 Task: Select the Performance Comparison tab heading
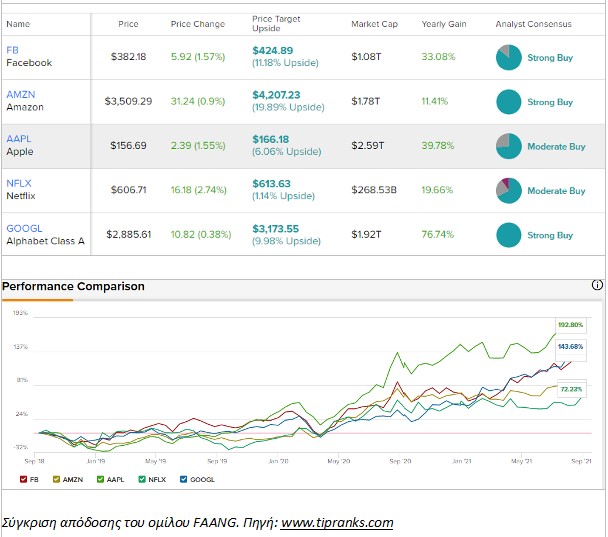point(73,286)
